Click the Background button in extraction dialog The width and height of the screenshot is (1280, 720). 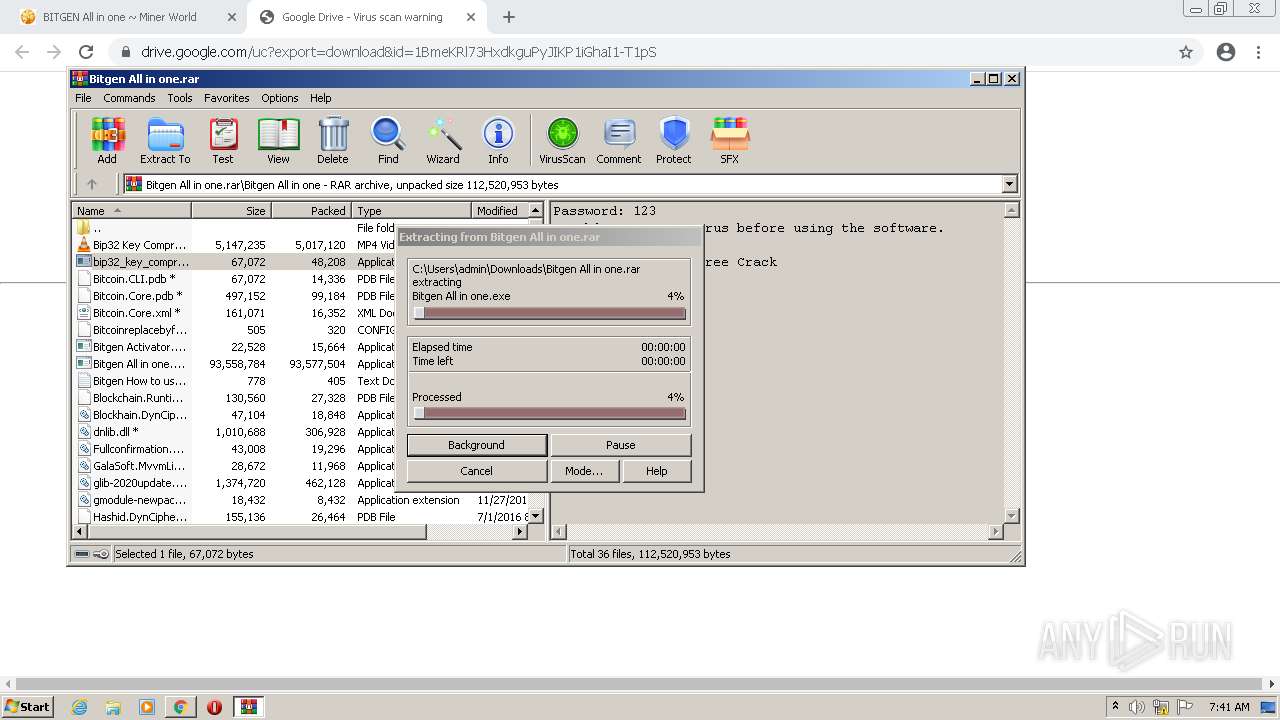(x=476, y=445)
